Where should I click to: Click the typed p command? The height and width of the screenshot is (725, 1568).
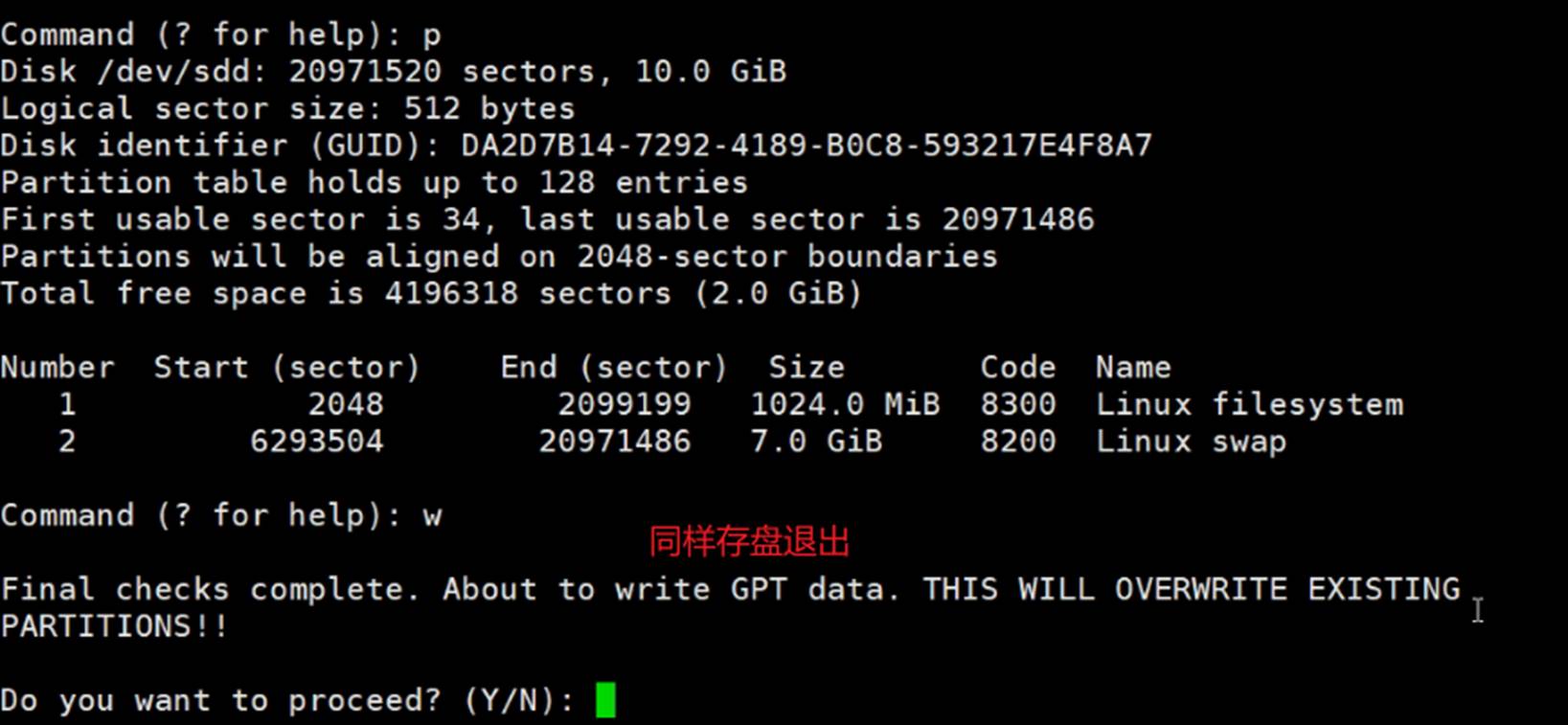coord(432,35)
